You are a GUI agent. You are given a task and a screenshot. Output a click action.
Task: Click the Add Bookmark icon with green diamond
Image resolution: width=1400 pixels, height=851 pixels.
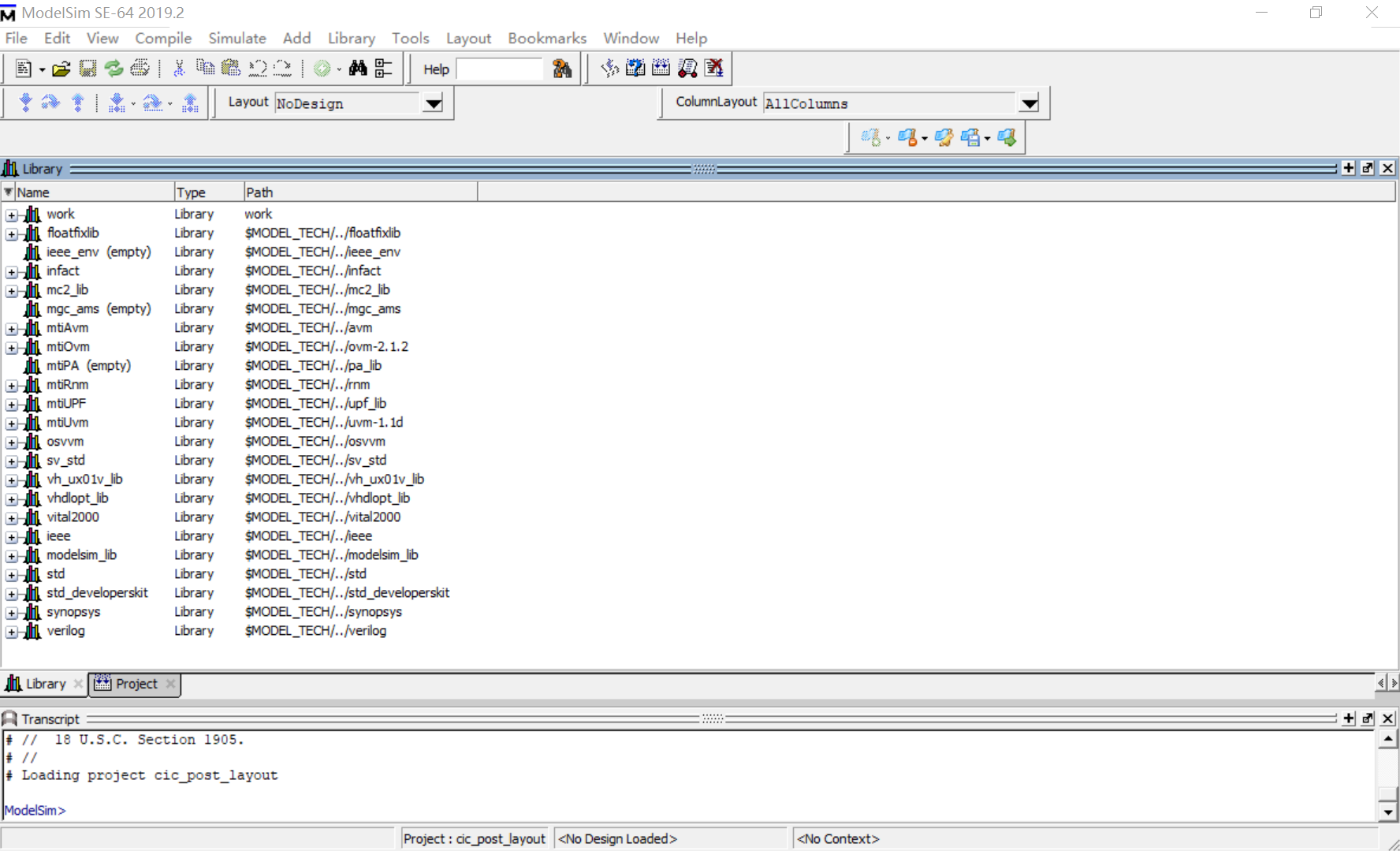[870, 138]
